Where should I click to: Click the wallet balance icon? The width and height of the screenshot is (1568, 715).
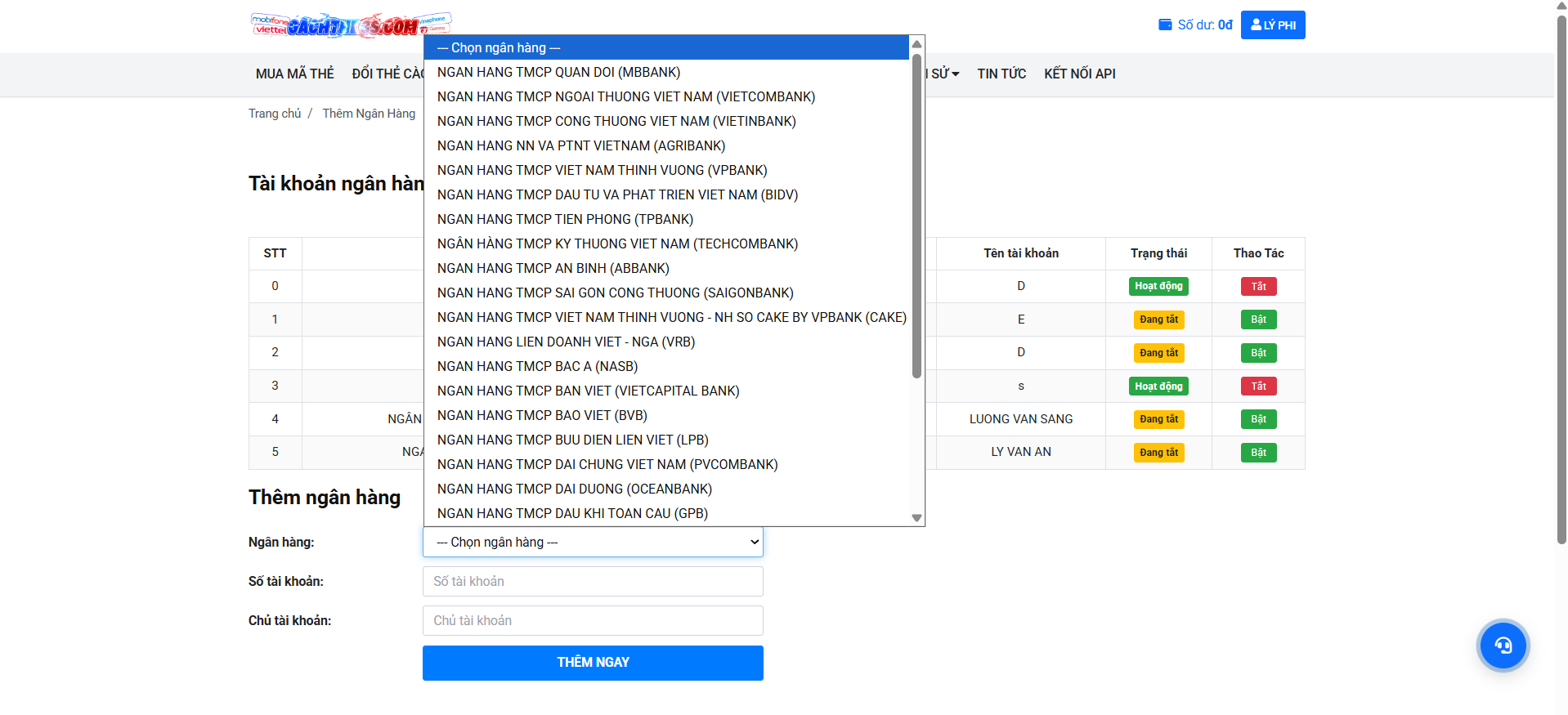1165,25
